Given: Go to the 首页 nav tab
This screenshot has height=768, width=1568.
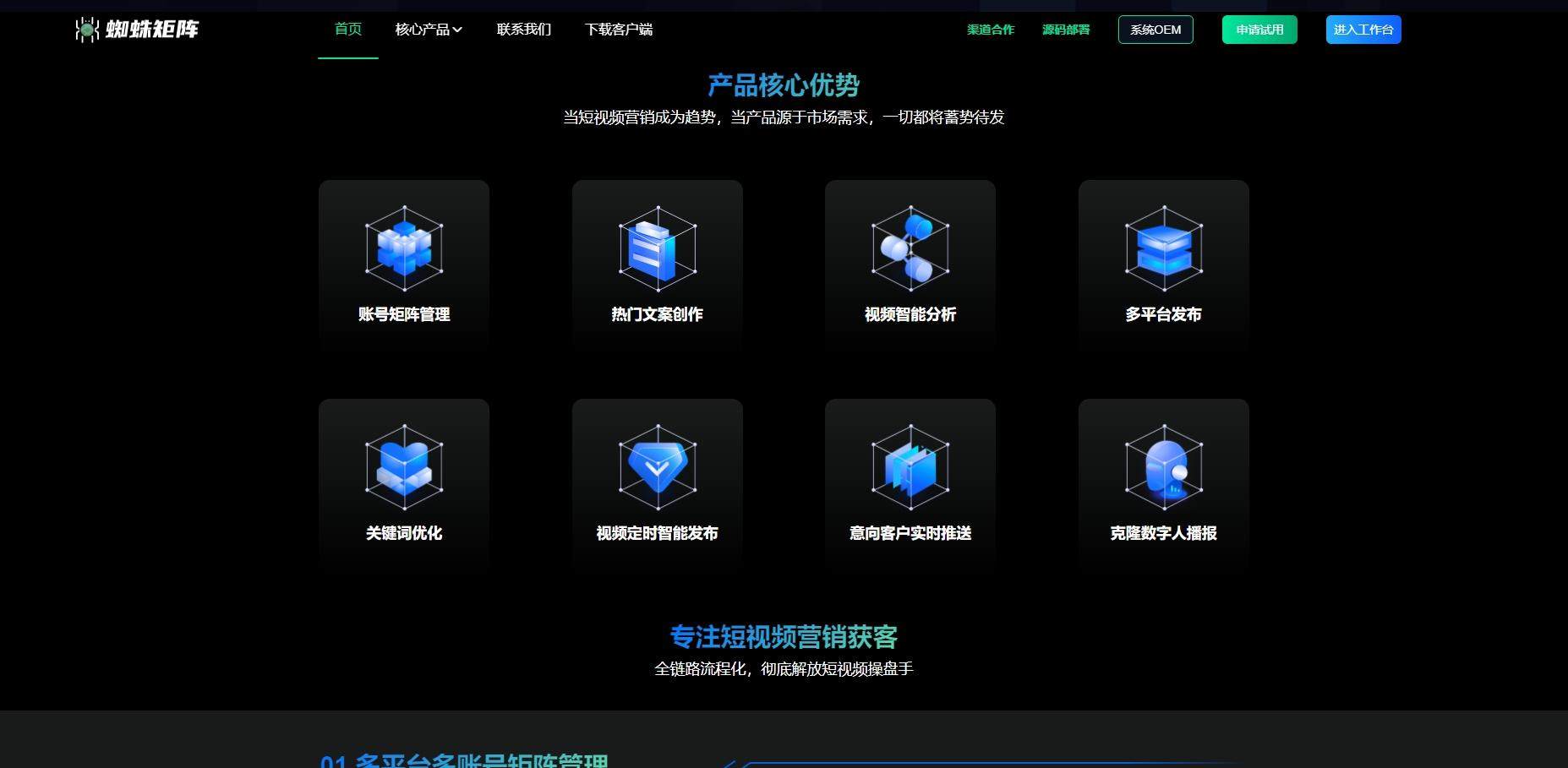Looking at the screenshot, I should pos(347,30).
